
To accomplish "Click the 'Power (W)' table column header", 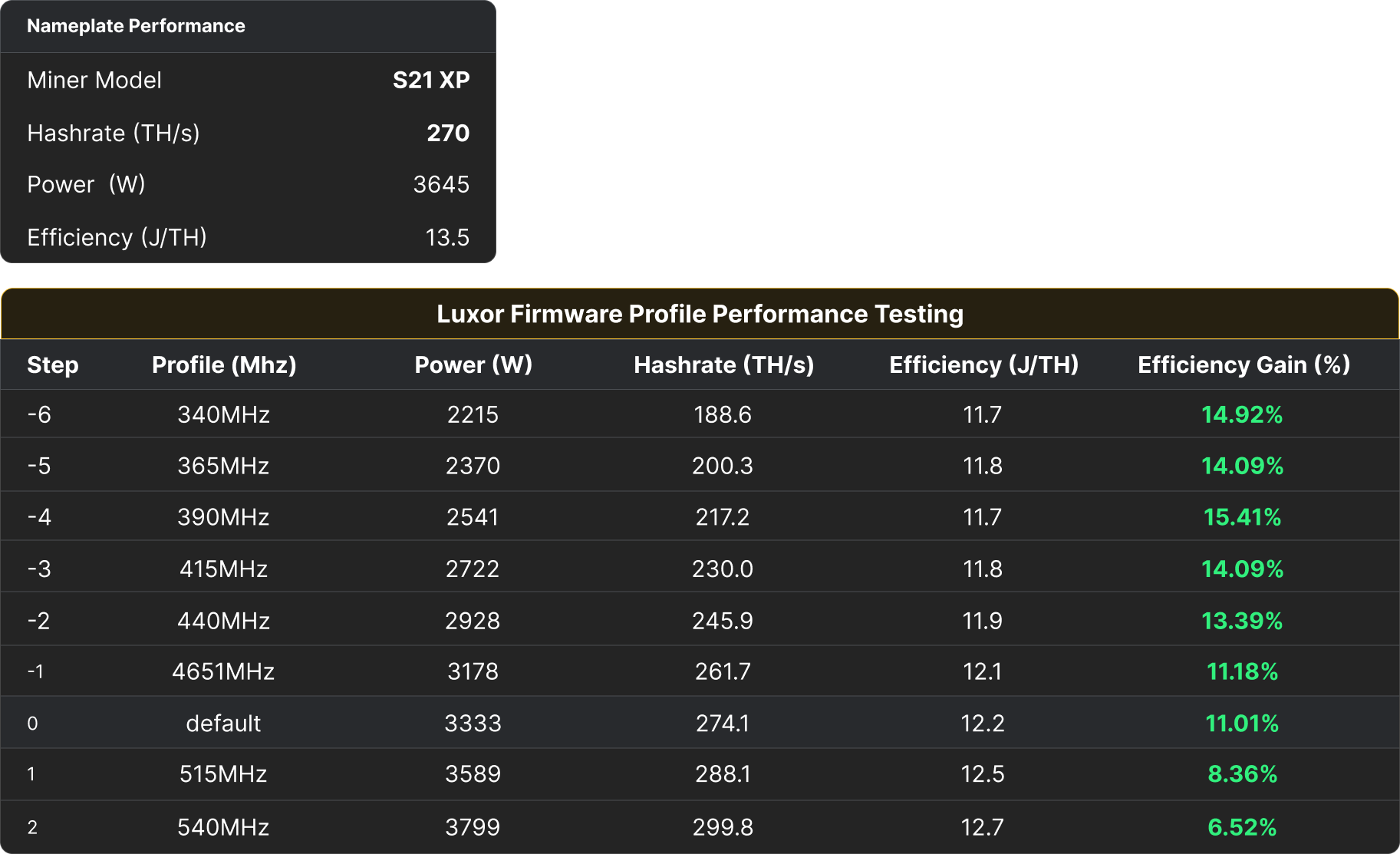I will click(x=473, y=364).
